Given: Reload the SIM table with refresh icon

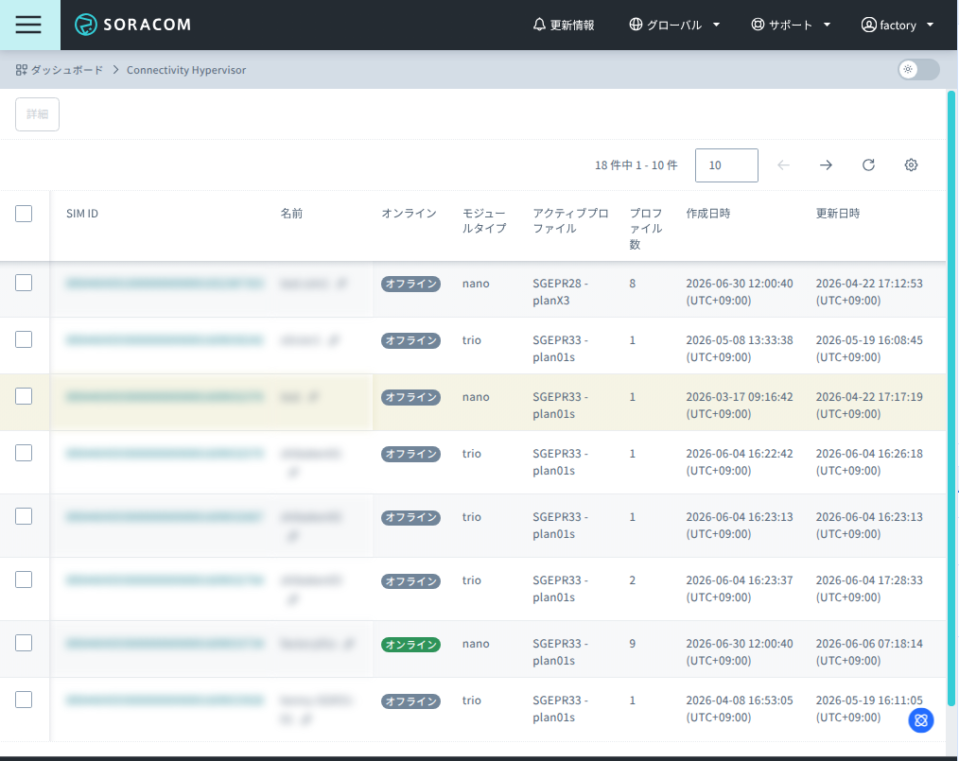Looking at the screenshot, I should pos(868,165).
